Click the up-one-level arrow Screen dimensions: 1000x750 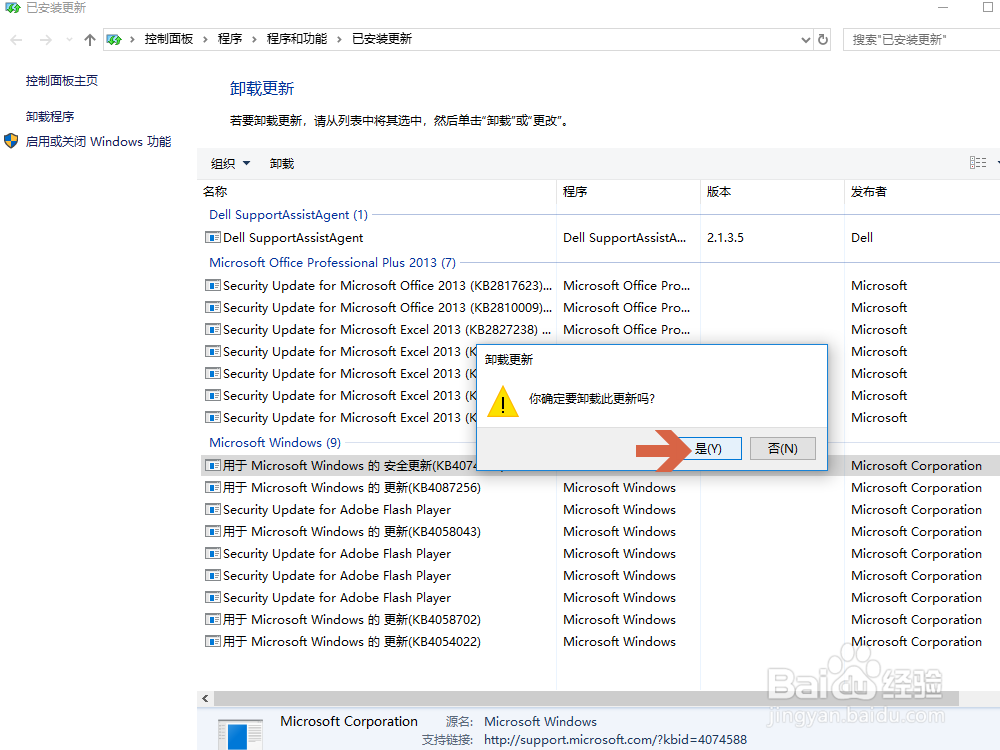click(x=89, y=40)
